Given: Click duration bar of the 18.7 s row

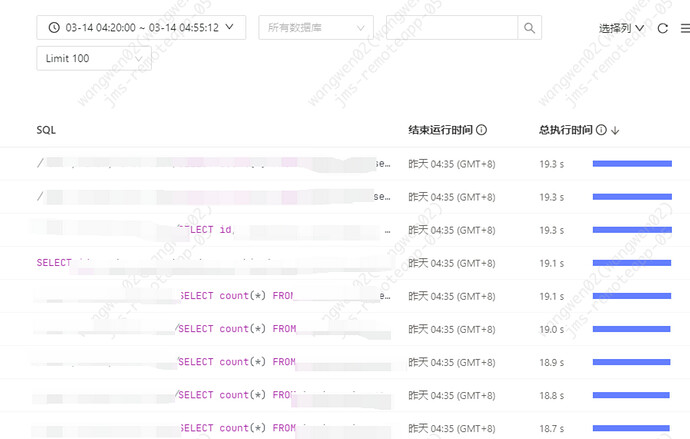Looking at the screenshot, I should 631,428.
